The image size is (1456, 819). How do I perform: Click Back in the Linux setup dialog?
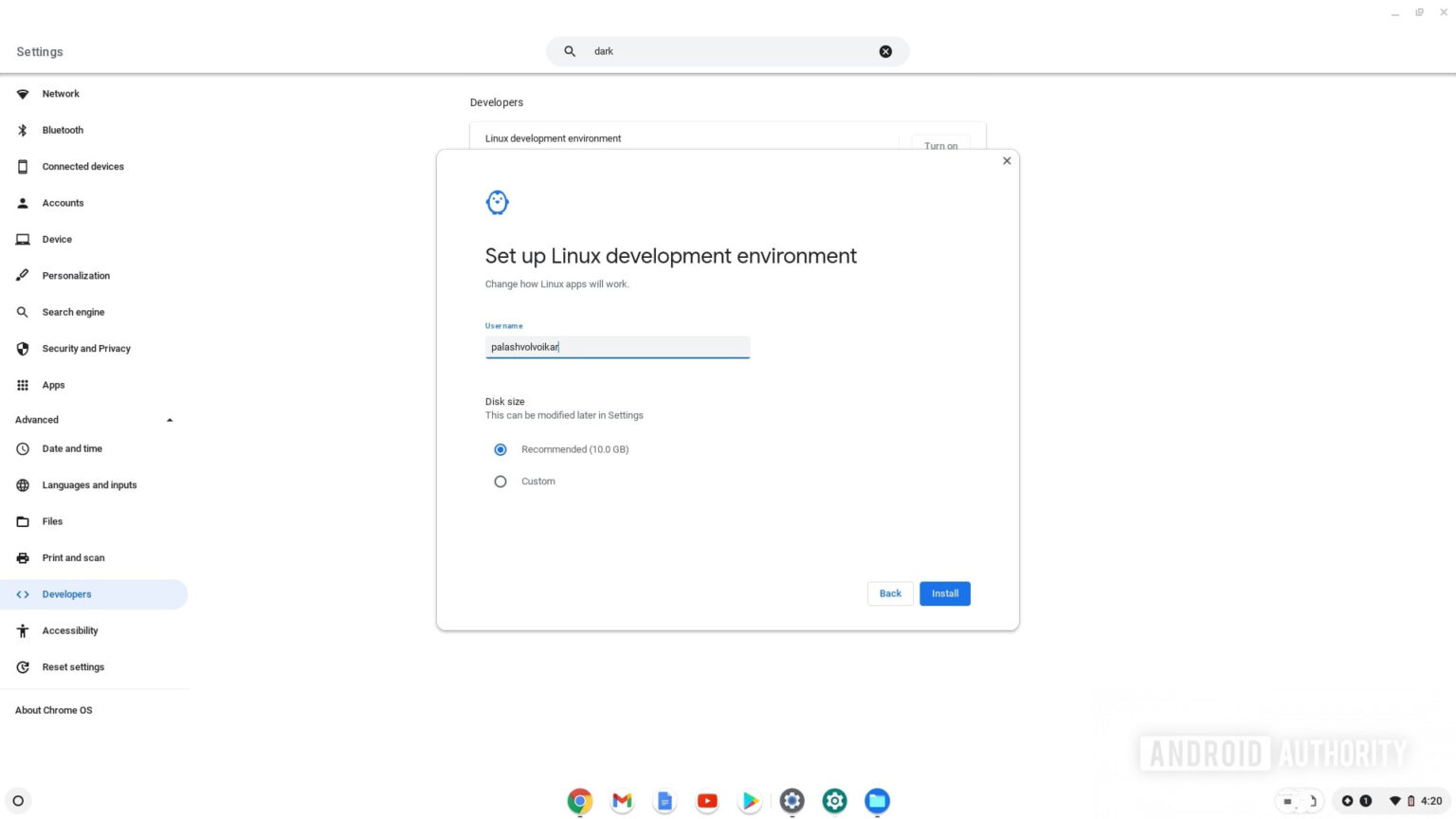pos(889,592)
